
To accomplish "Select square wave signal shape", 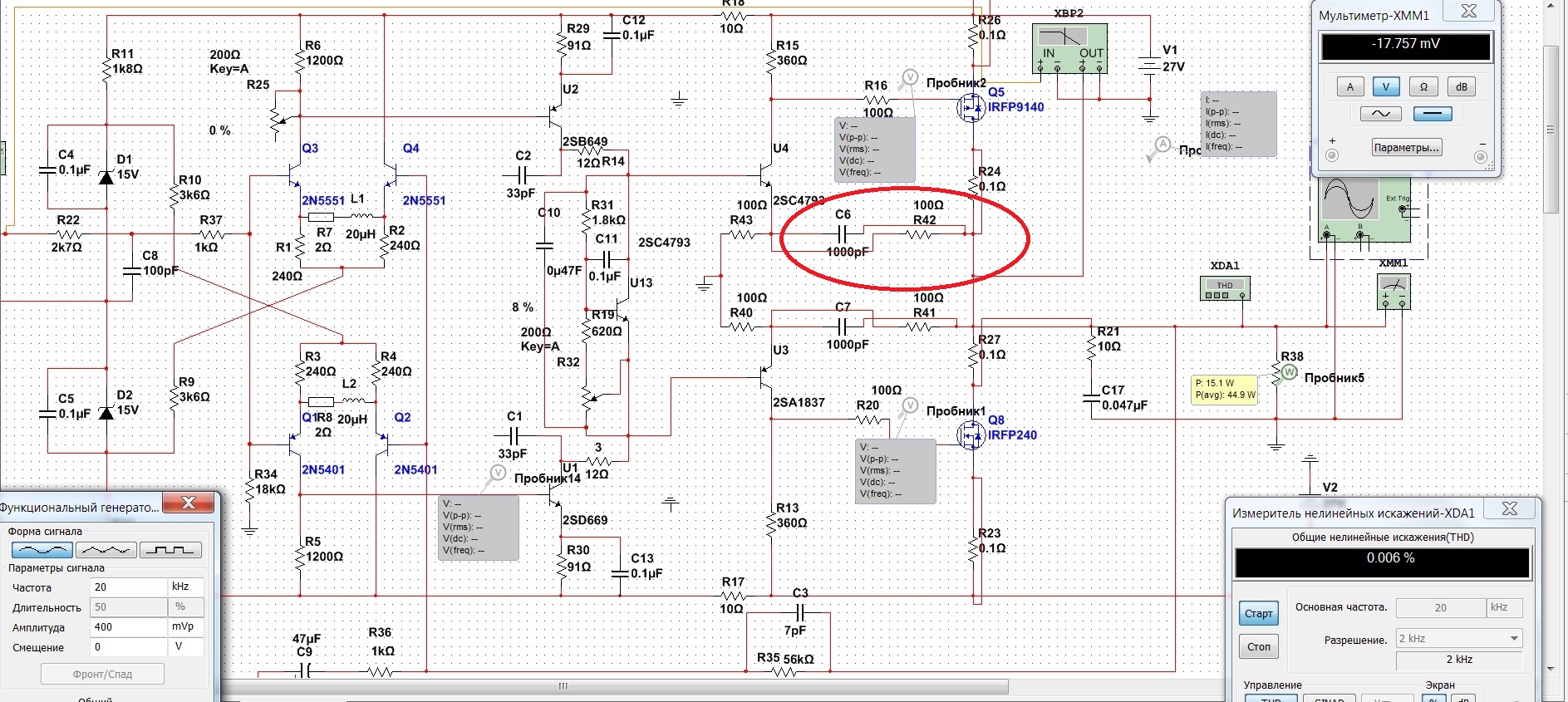I will coord(170,550).
